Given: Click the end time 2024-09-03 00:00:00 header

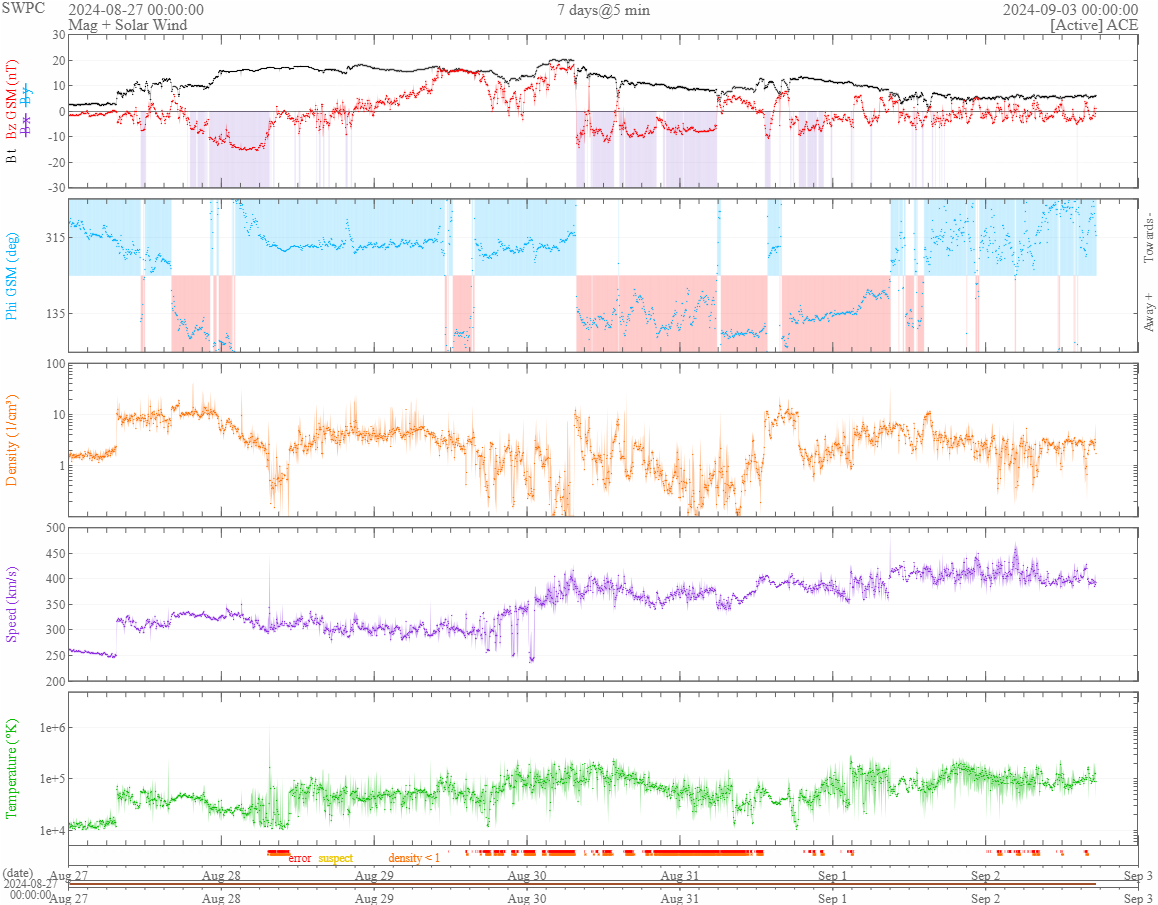Looking at the screenshot, I should (1070, 10).
